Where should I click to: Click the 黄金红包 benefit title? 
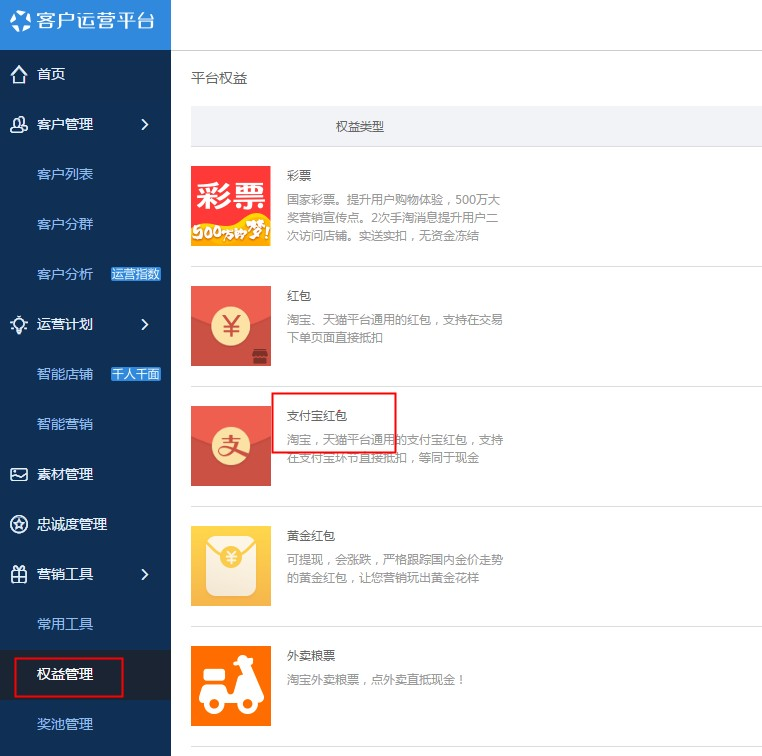coord(311,536)
